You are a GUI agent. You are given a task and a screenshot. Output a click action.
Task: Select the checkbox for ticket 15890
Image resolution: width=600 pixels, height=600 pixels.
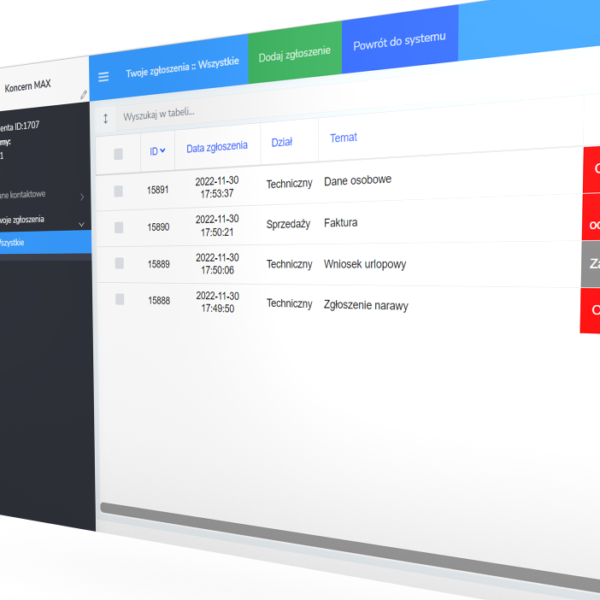tap(118, 227)
